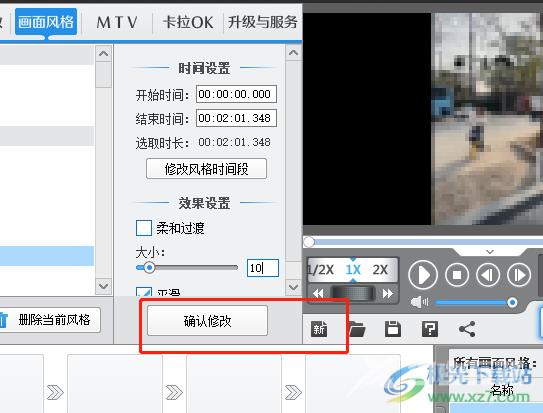Click the help question mark icon
This screenshot has height=413, width=543.
point(430,329)
